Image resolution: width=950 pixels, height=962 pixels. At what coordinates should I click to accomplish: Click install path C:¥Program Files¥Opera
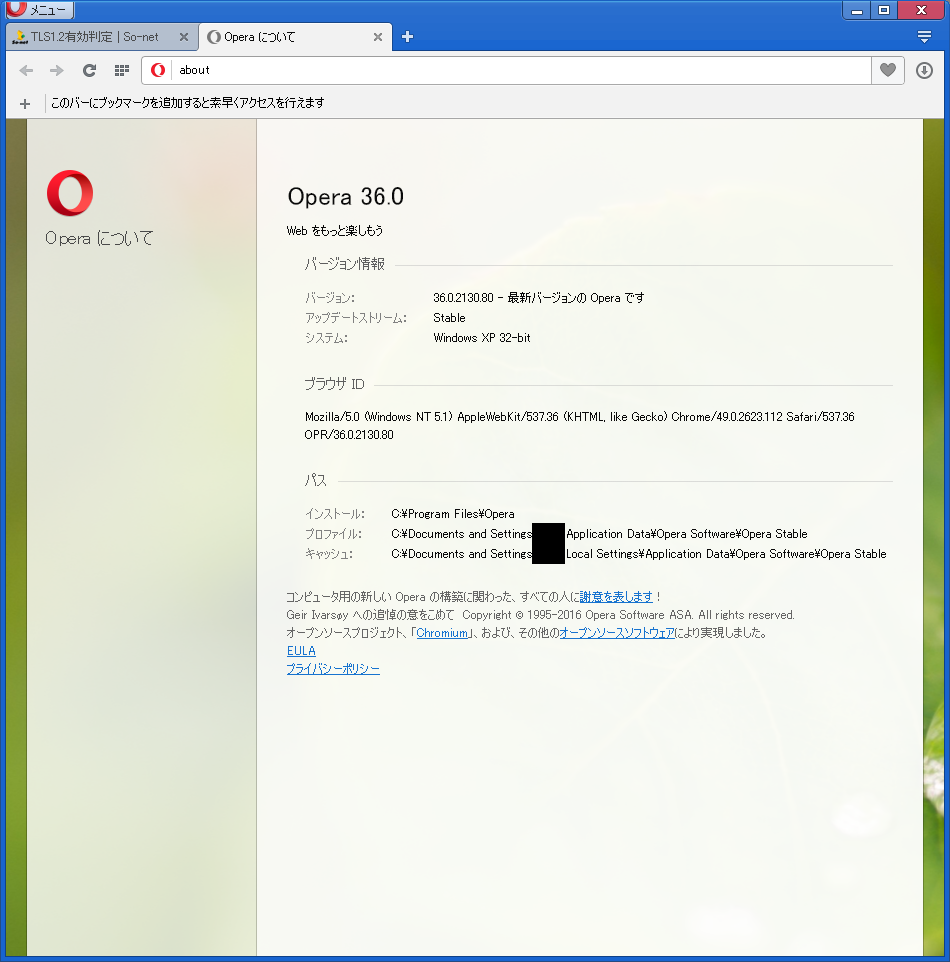[x=453, y=514]
